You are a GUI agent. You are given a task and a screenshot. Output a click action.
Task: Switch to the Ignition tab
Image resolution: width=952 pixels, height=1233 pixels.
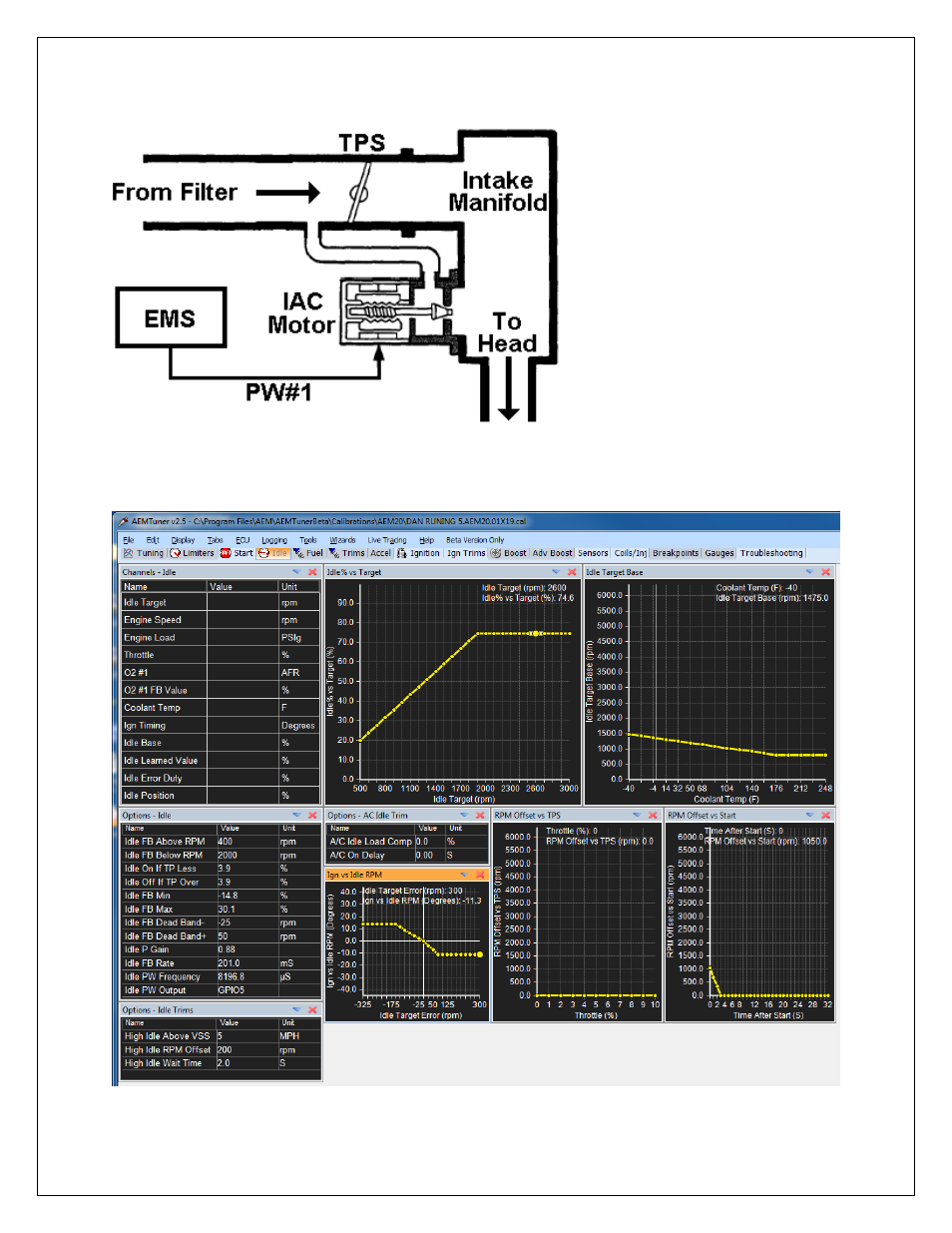pos(418,553)
